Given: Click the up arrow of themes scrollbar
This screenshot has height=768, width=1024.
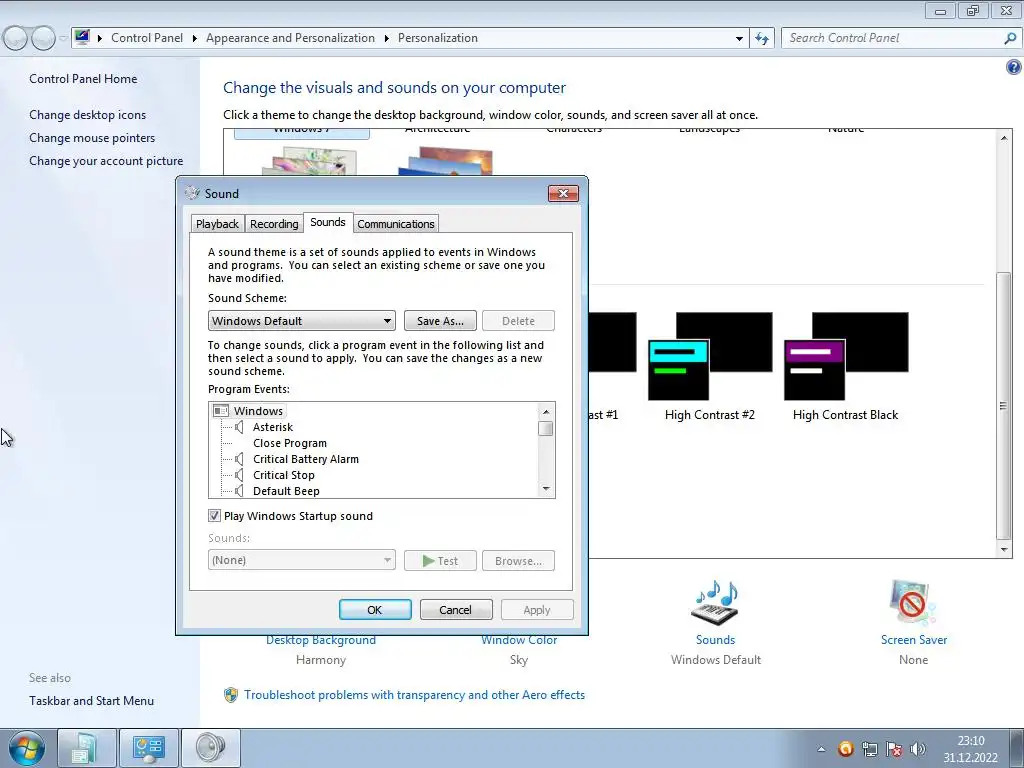Looking at the screenshot, I should (x=1004, y=138).
